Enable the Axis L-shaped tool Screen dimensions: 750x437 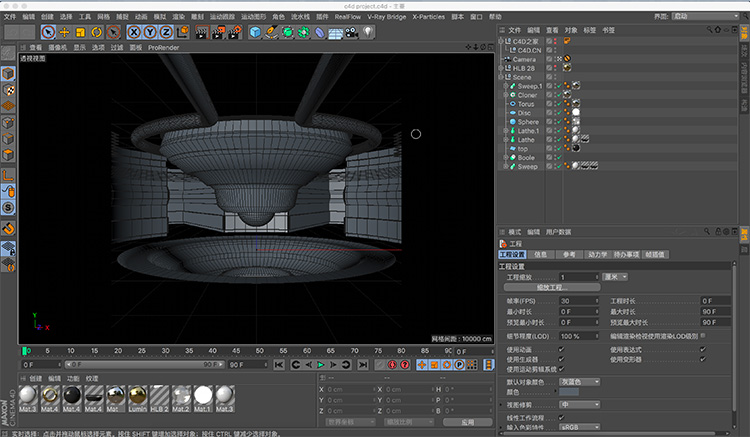[x=8, y=175]
